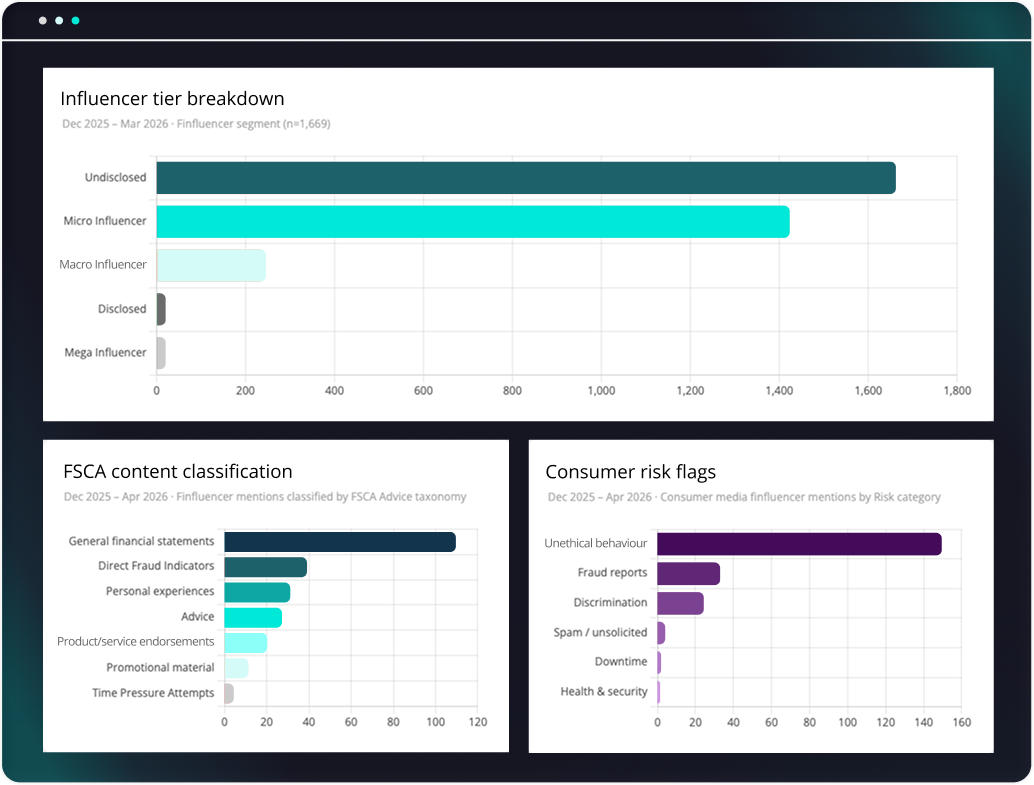Select the Fraud reports bar
This screenshot has height=785, width=1034.
[688, 572]
